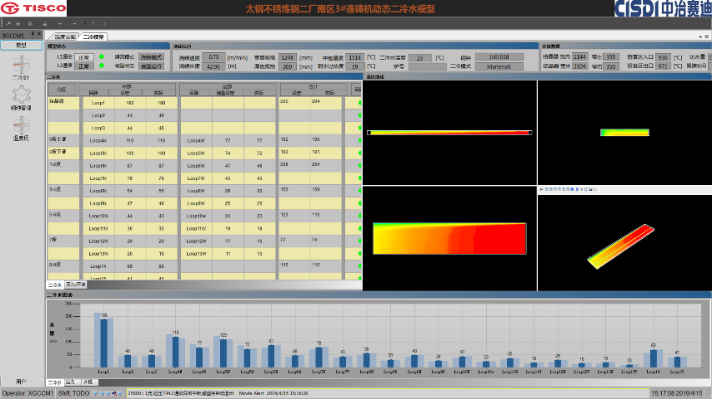
Task: Click the L1 communication green status indicator
Action: click(101, 57)
